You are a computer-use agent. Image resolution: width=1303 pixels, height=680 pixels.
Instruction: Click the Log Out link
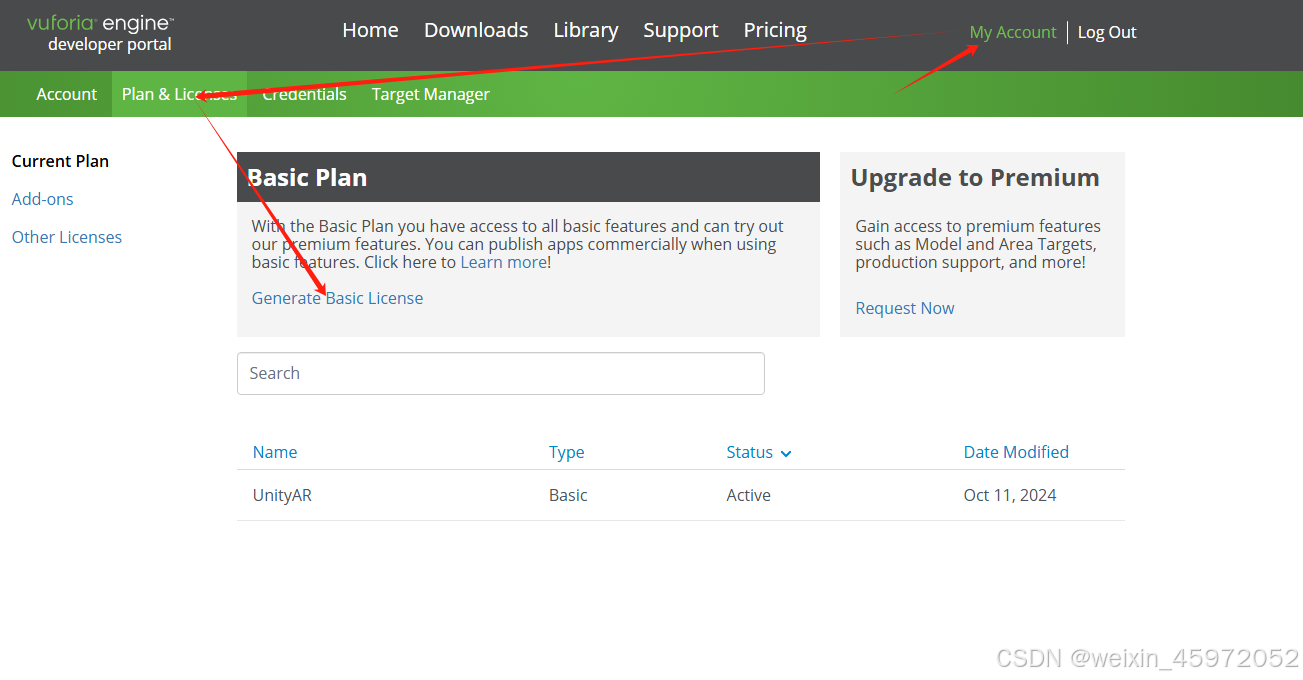pos(1107,32)
